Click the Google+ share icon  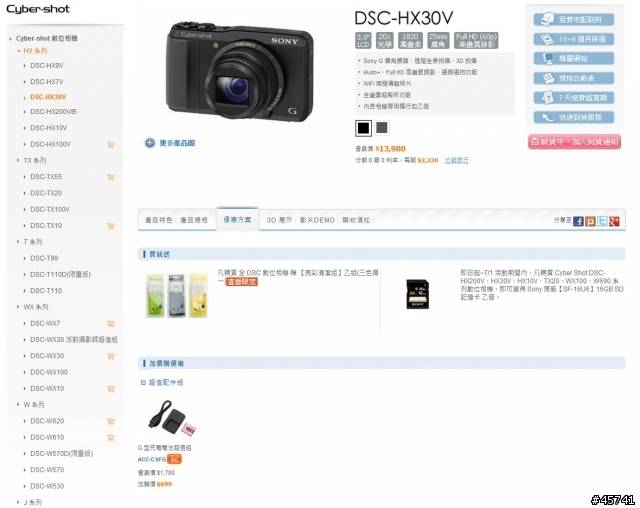(614, 221)
